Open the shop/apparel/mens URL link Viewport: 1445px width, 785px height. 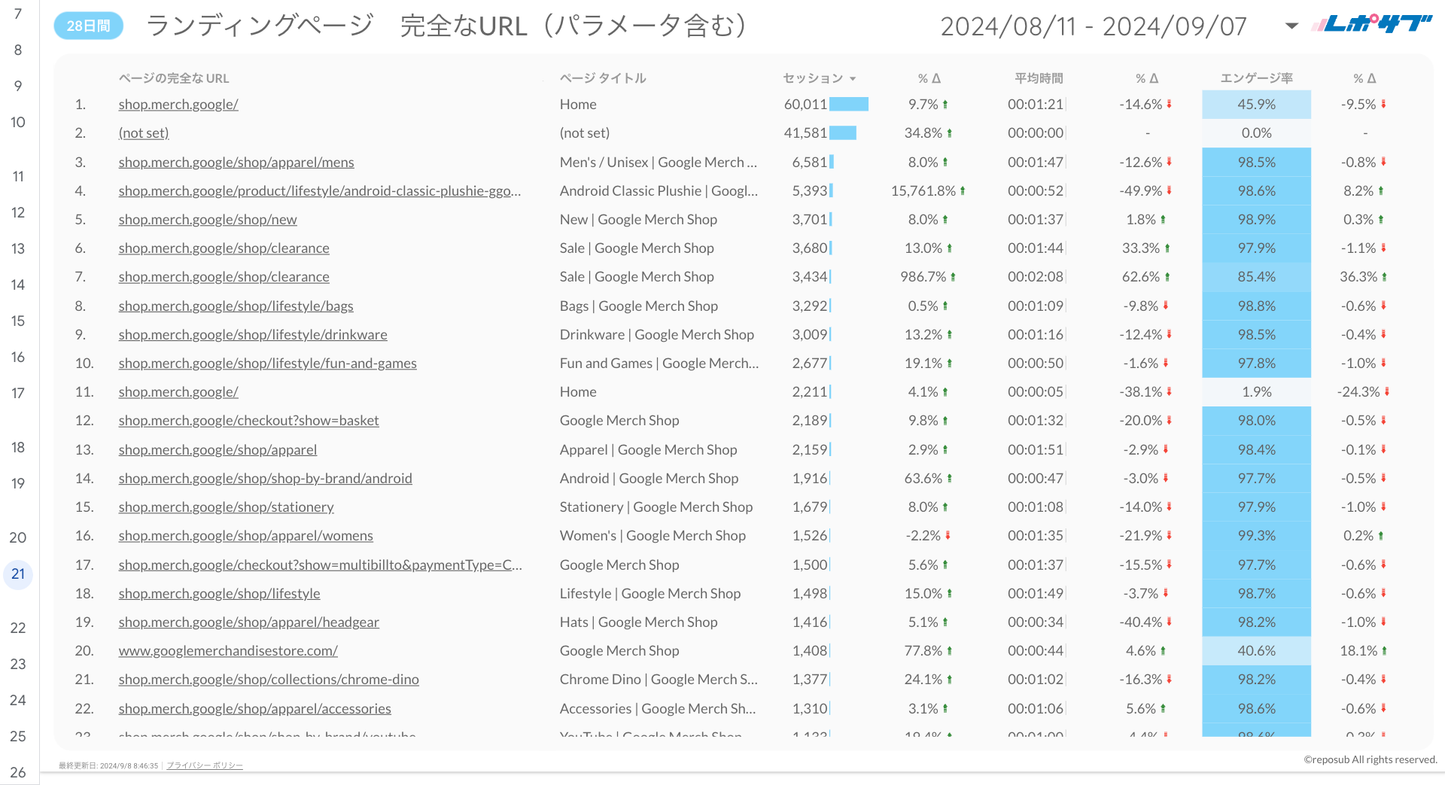[236, 162]
